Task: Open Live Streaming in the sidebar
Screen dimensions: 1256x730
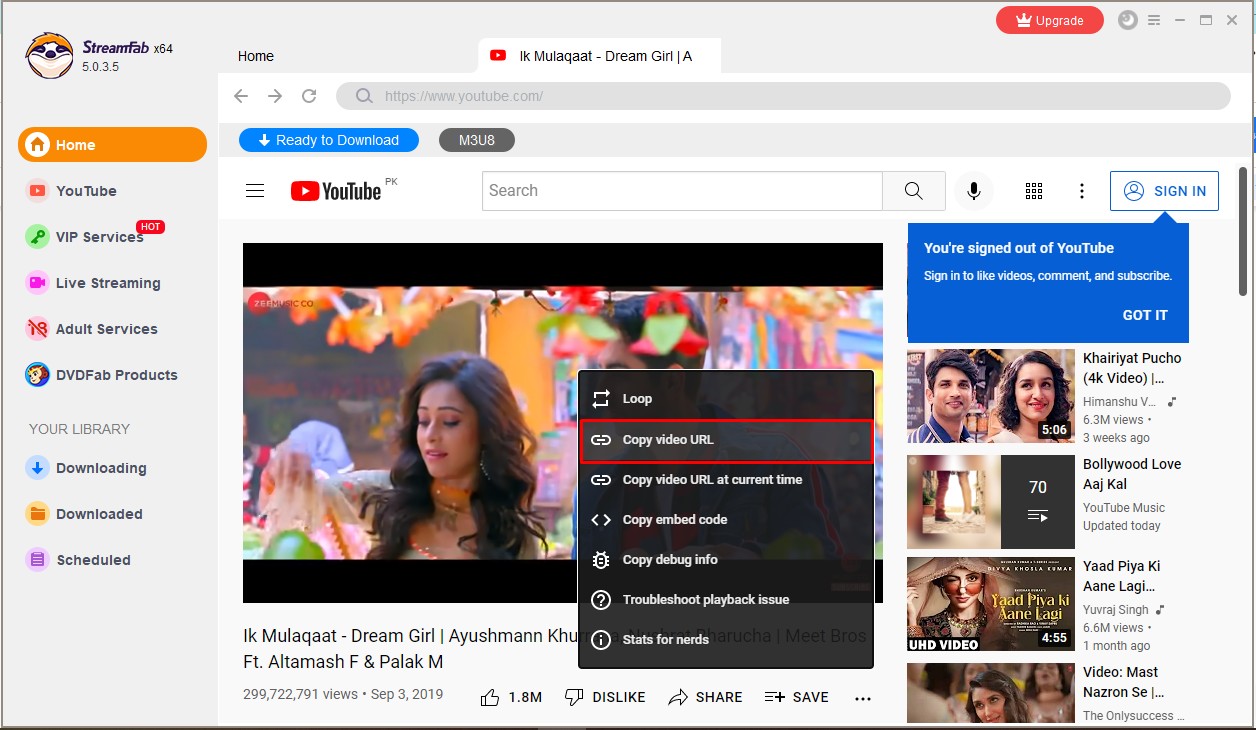Action: (94, 283)
